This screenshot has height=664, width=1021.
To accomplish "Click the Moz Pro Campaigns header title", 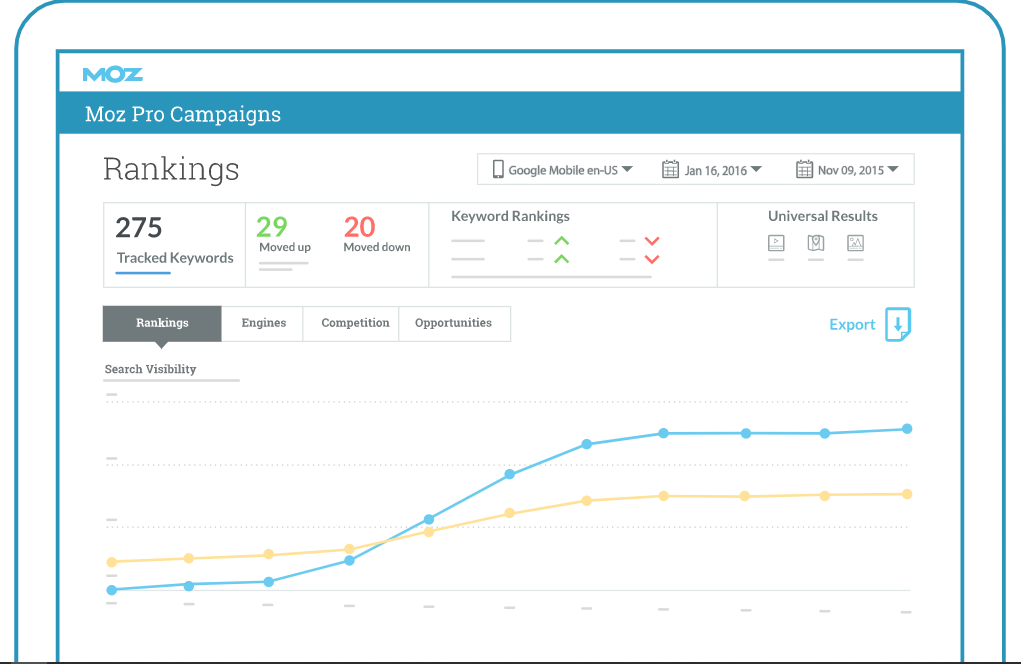I will [x=183, y=114].
